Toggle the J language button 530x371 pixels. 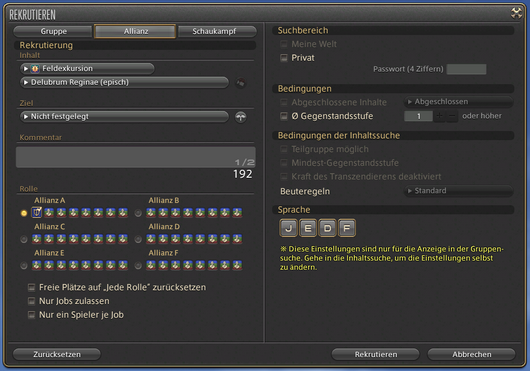(x=288, y=228)
